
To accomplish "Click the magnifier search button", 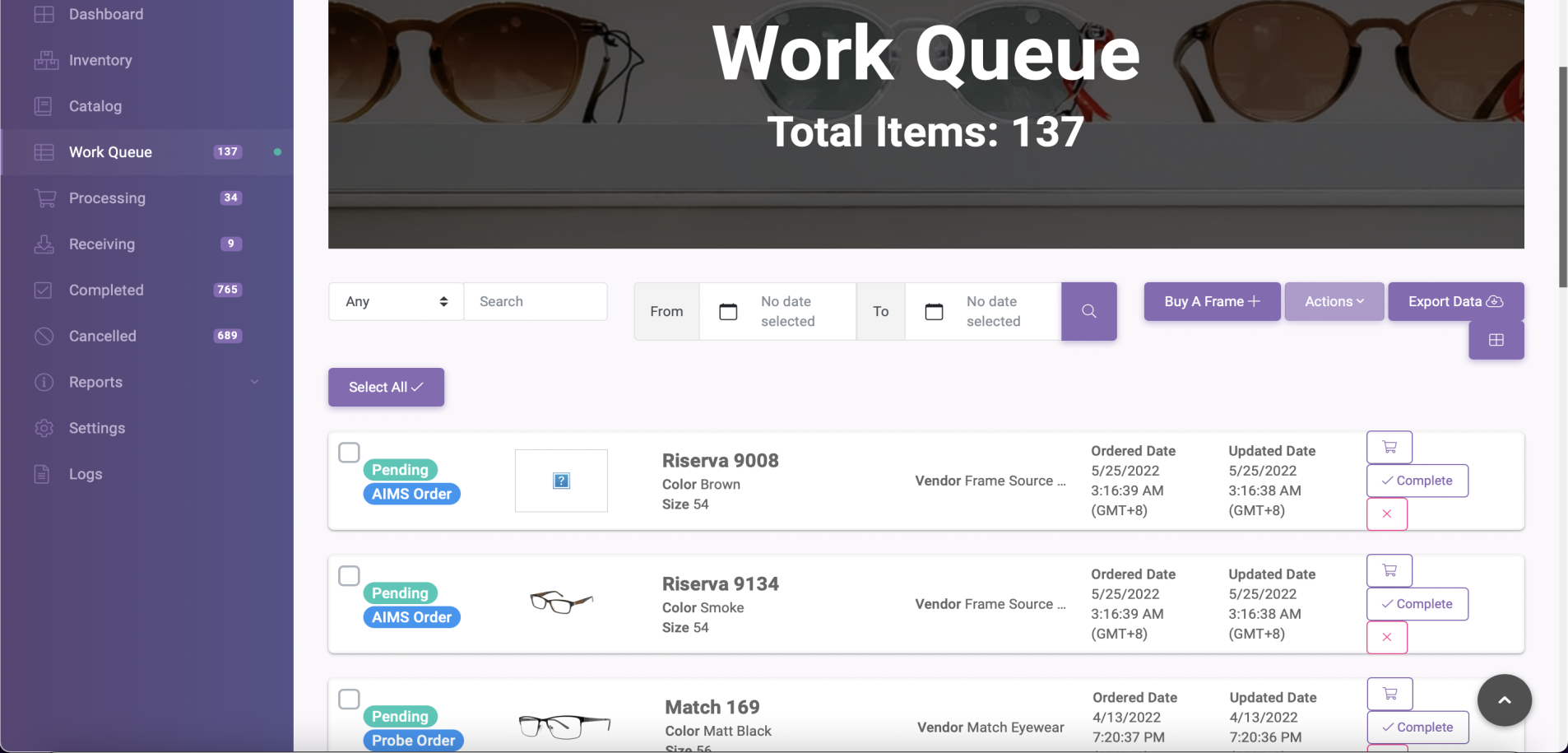I will [1088, 311].
